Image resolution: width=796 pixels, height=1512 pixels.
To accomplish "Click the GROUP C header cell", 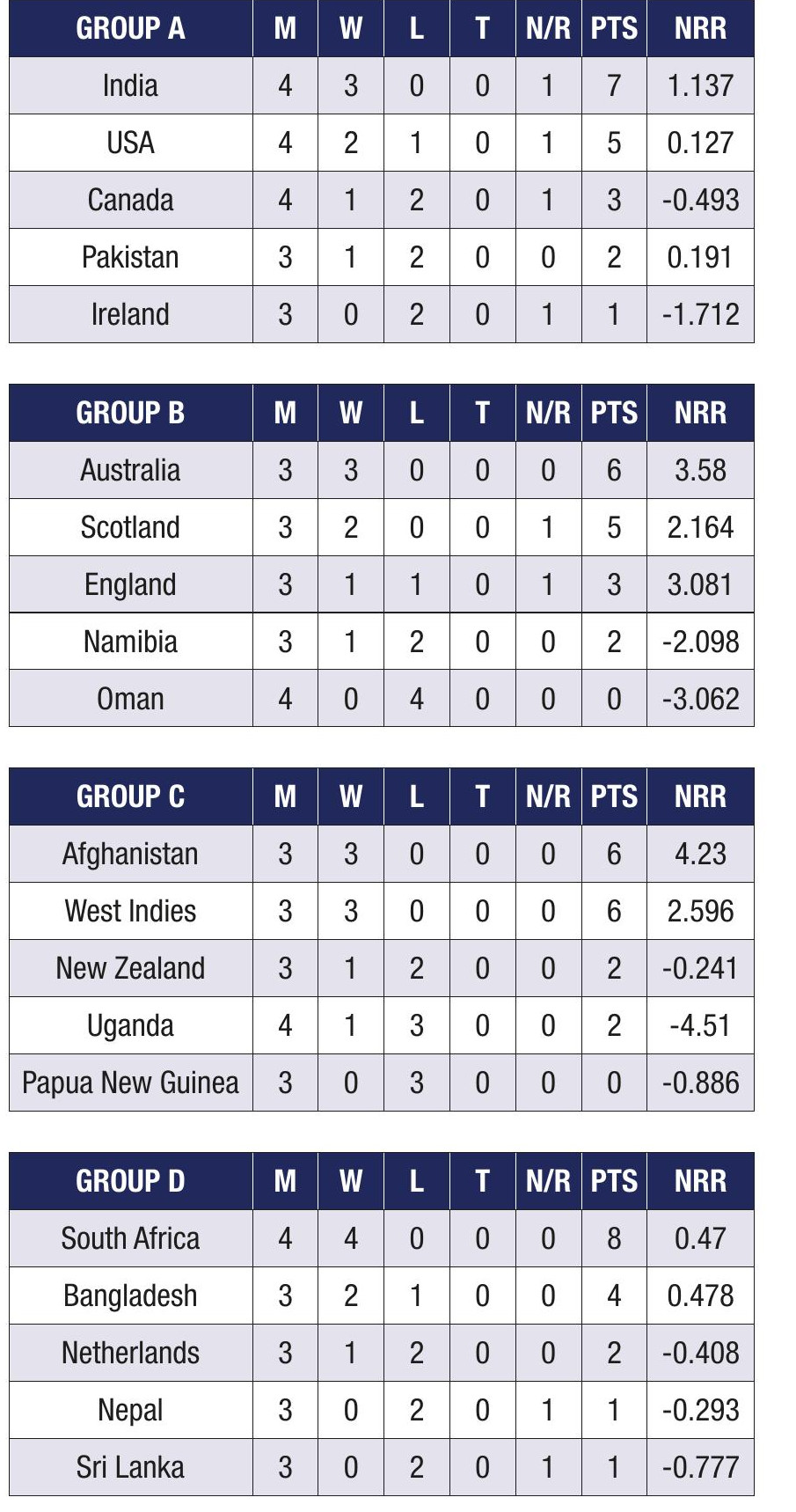I will (x=130, y=796).
